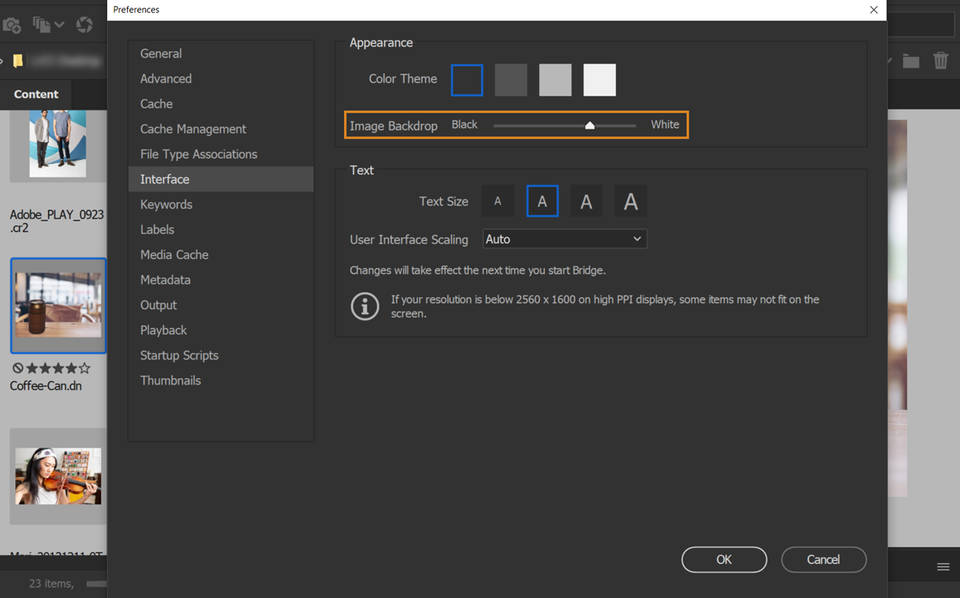Screen dimensions: 960x598
Task: Select the smallest Text Size option
Action: click(x=497, y=201)
